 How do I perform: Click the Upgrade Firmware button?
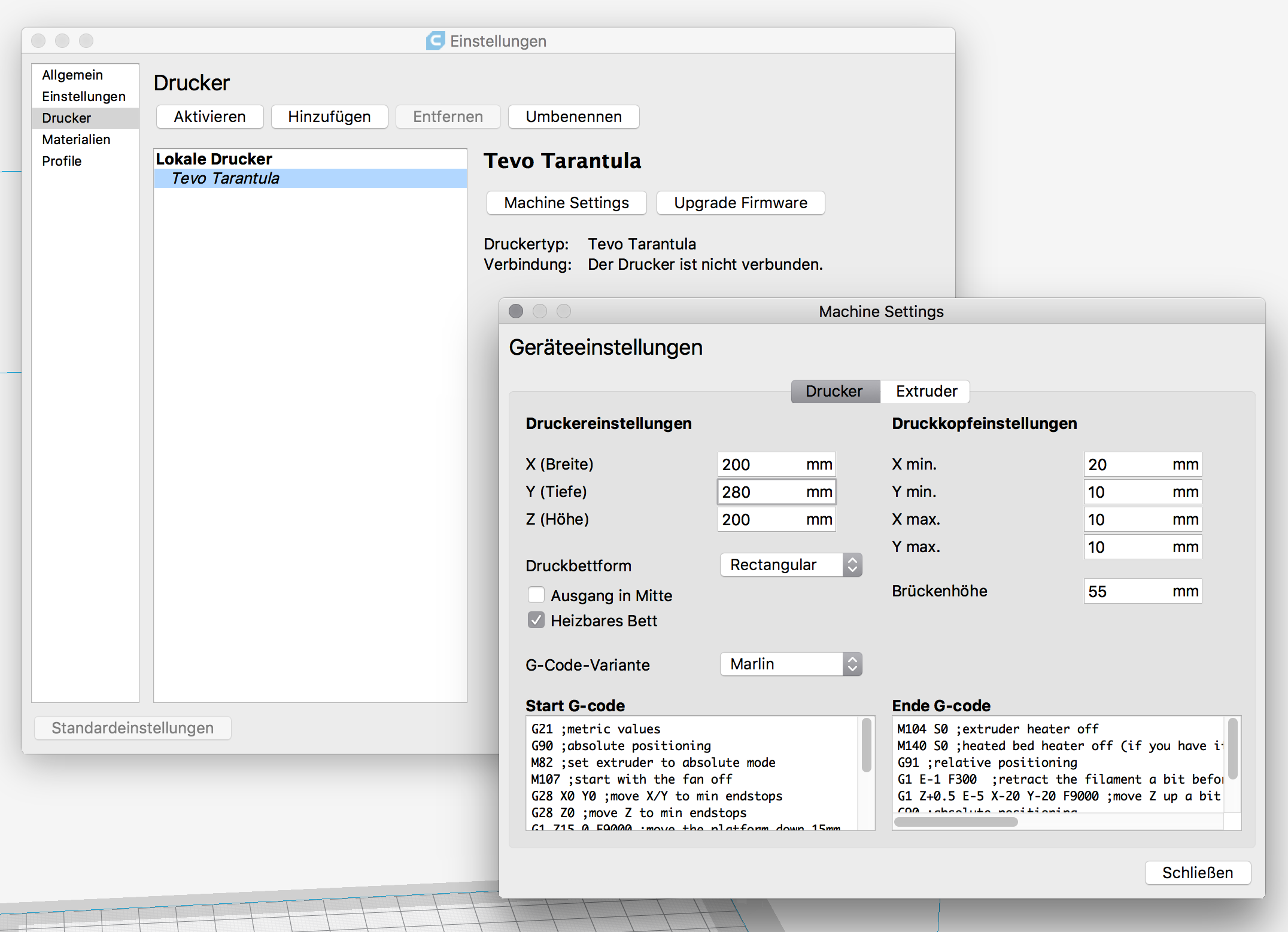(741, 203)
